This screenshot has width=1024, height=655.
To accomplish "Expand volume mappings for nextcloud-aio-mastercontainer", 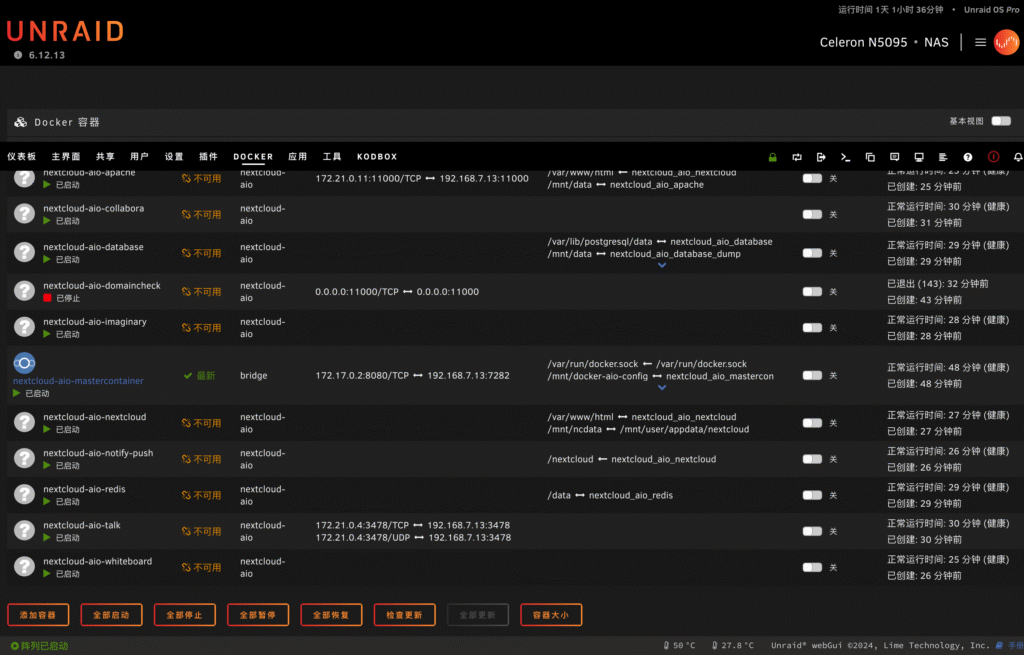I will (x=662, y=388).
